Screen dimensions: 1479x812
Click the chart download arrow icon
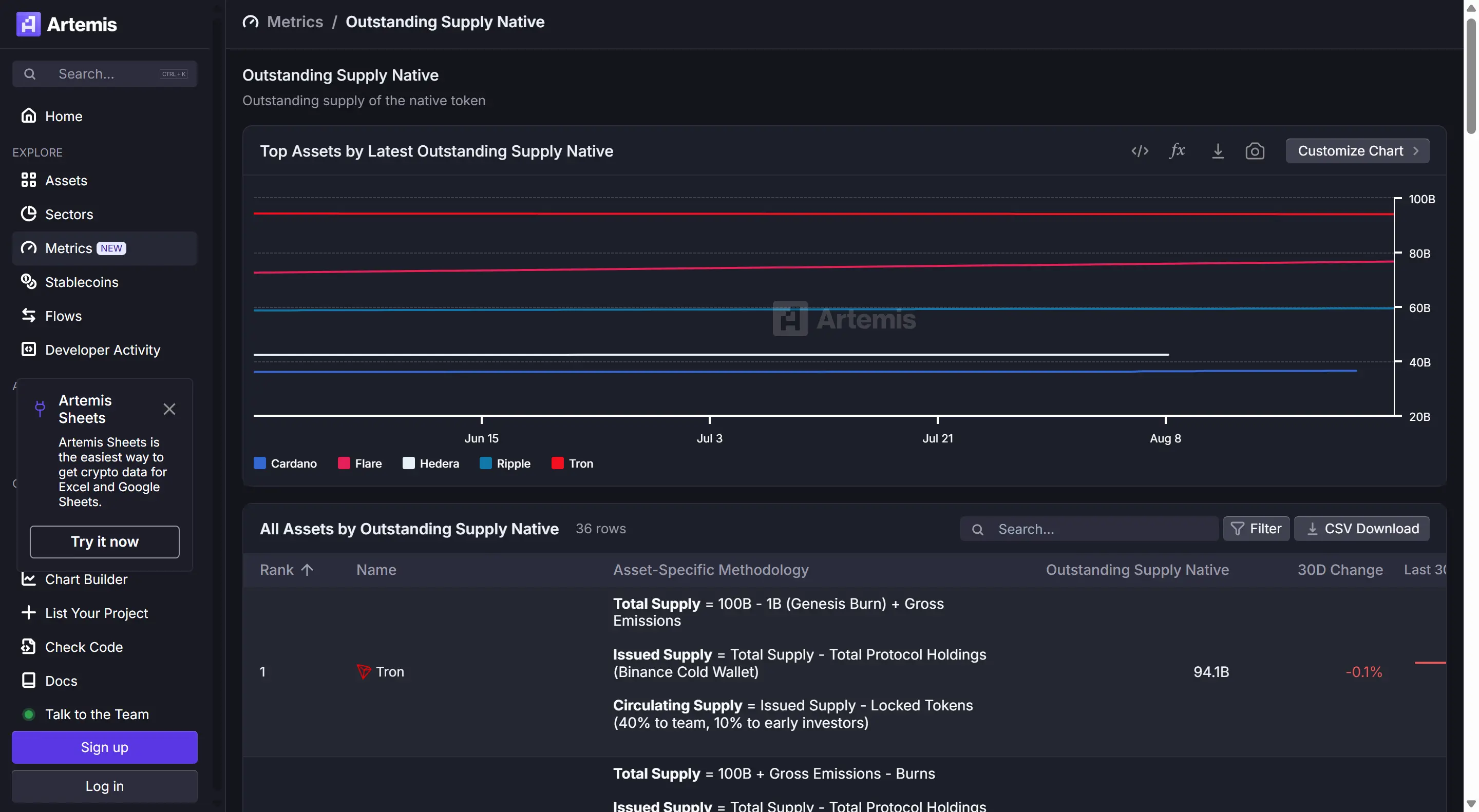coord(1217,151)
